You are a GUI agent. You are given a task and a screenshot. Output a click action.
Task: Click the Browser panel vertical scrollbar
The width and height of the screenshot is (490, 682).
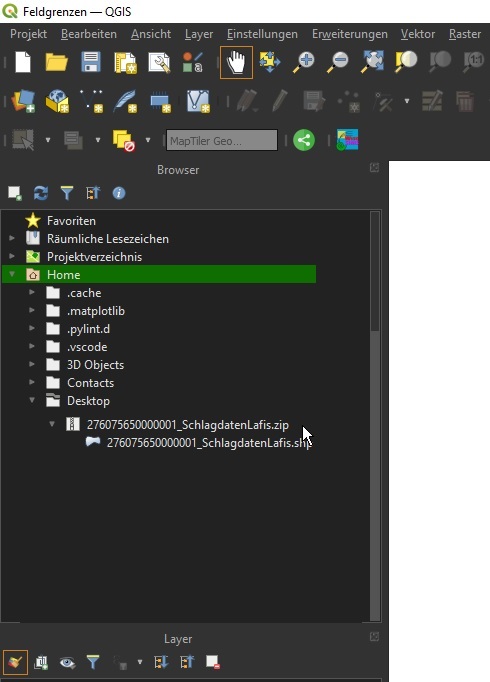(375, 416)
